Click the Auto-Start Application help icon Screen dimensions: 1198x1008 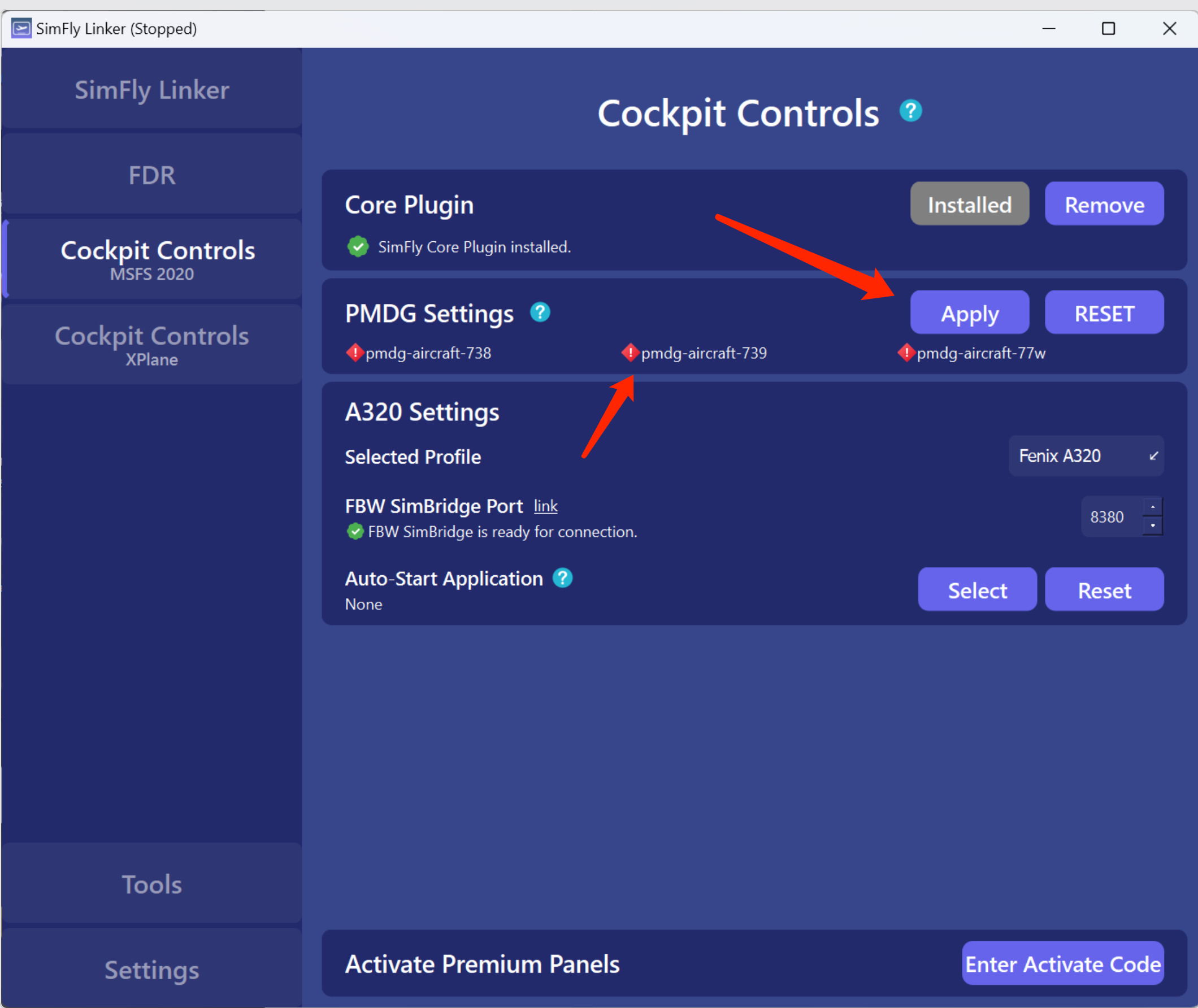coord(562,577)
